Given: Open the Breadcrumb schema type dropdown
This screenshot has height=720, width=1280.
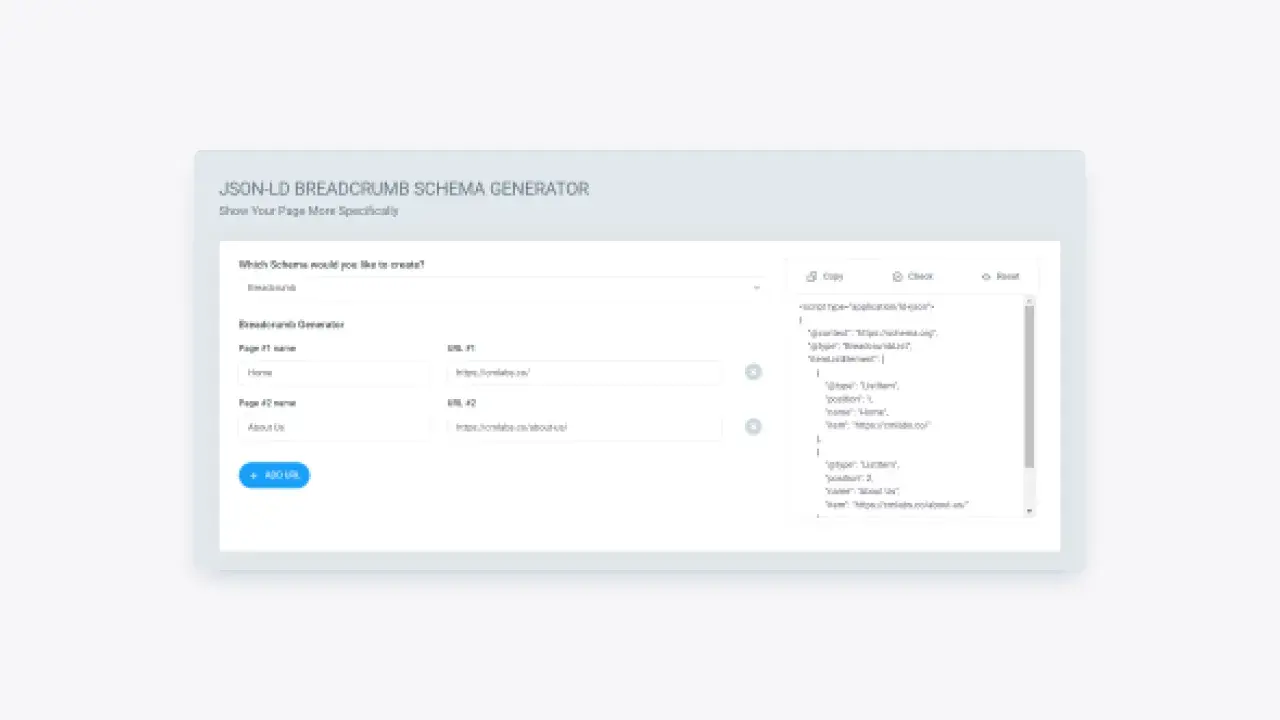Looking at the screenshot, I should point(500,288).
